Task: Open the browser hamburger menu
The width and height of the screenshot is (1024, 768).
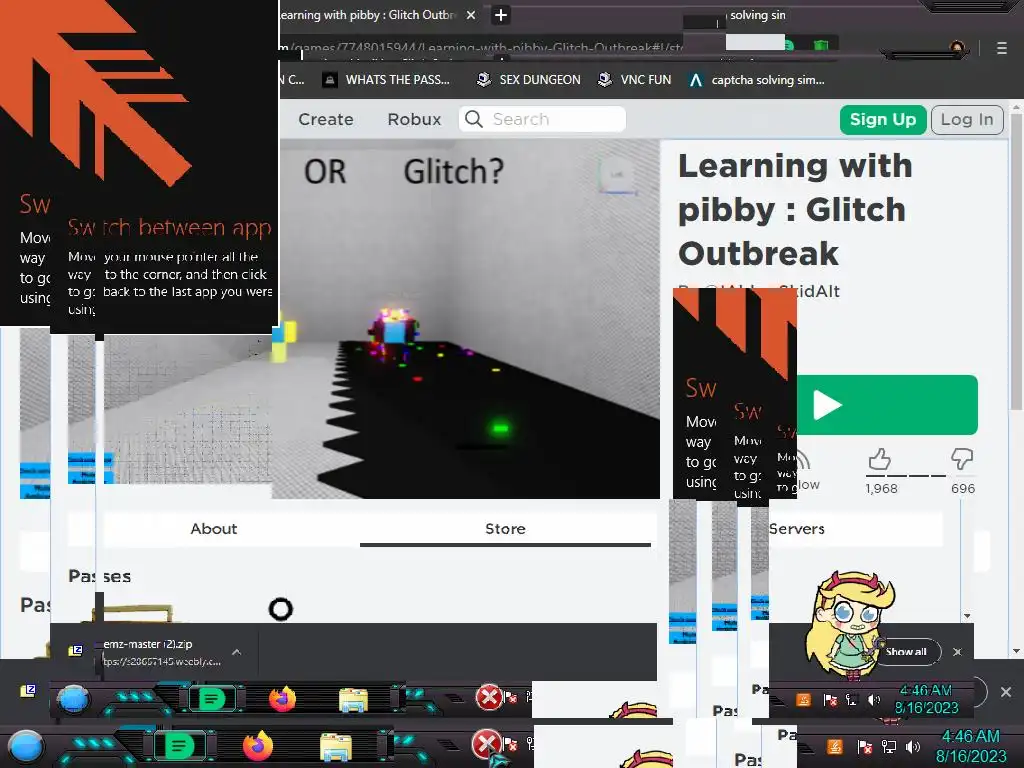Action: tap(1001, 48)
